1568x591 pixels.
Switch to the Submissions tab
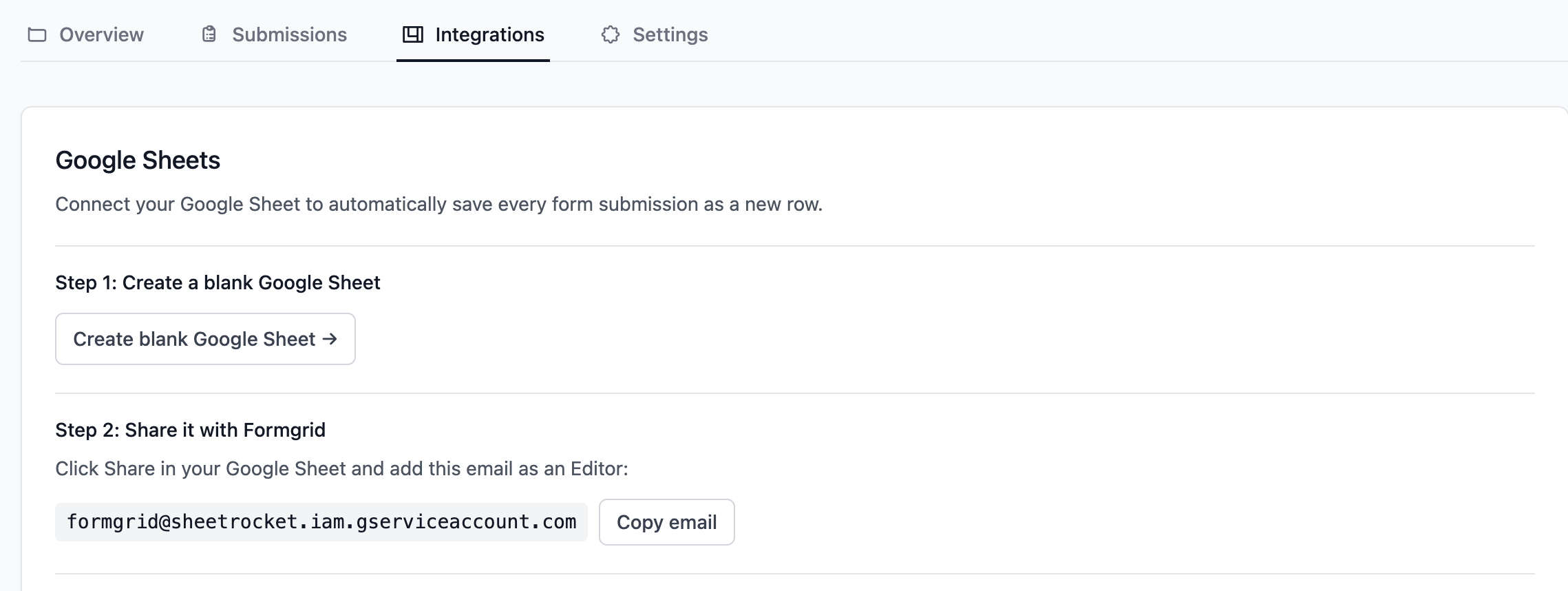pyautogui.click(x=289, y=34)
